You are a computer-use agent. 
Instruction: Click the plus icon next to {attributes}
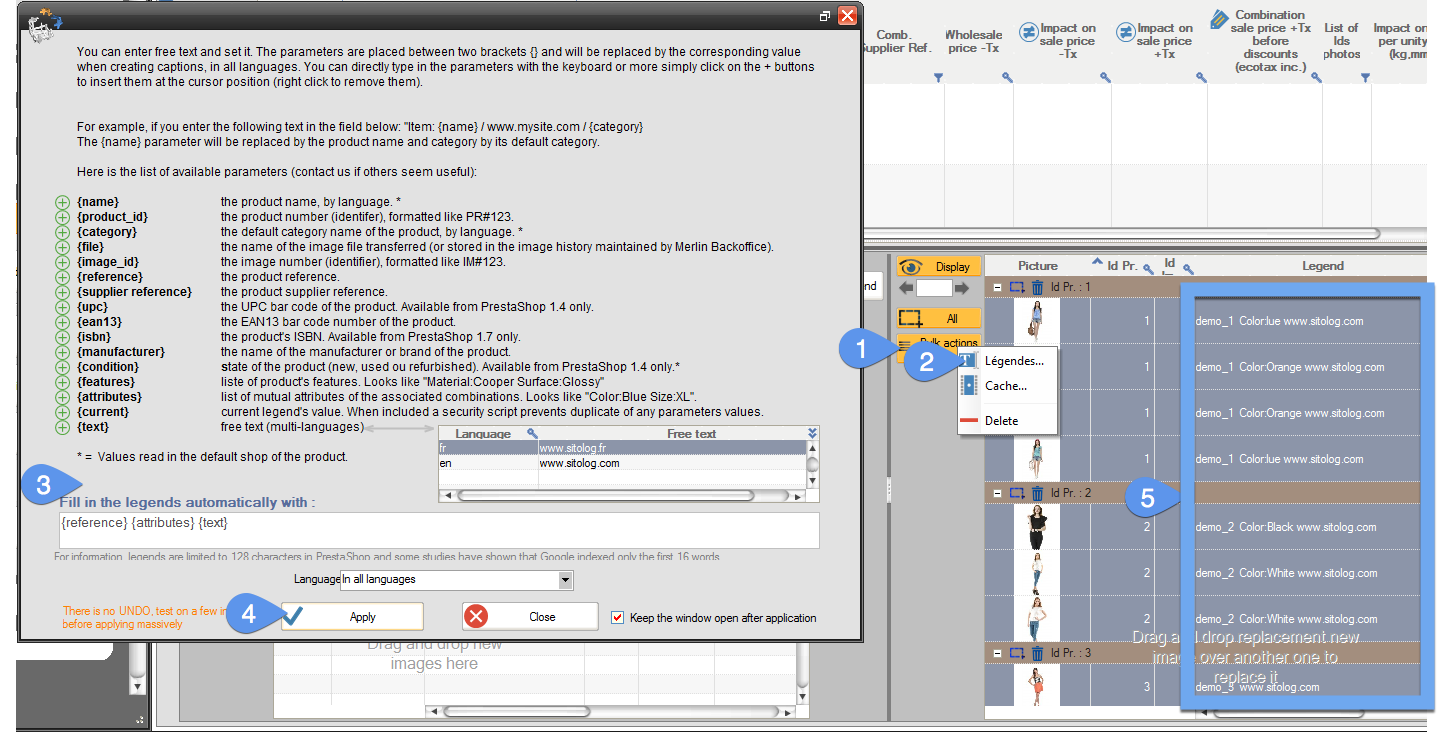pos(62,397)
